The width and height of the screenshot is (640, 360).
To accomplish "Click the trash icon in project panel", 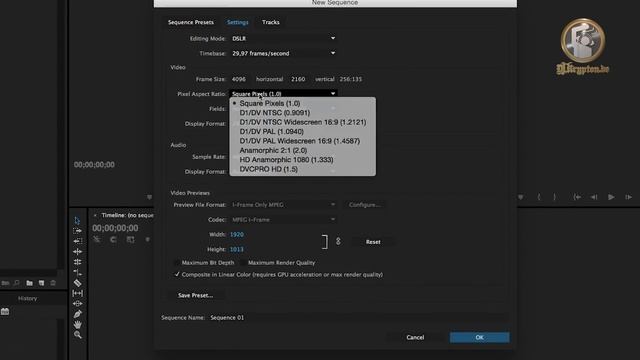I will pyautogui.click(x=53, y=283).
